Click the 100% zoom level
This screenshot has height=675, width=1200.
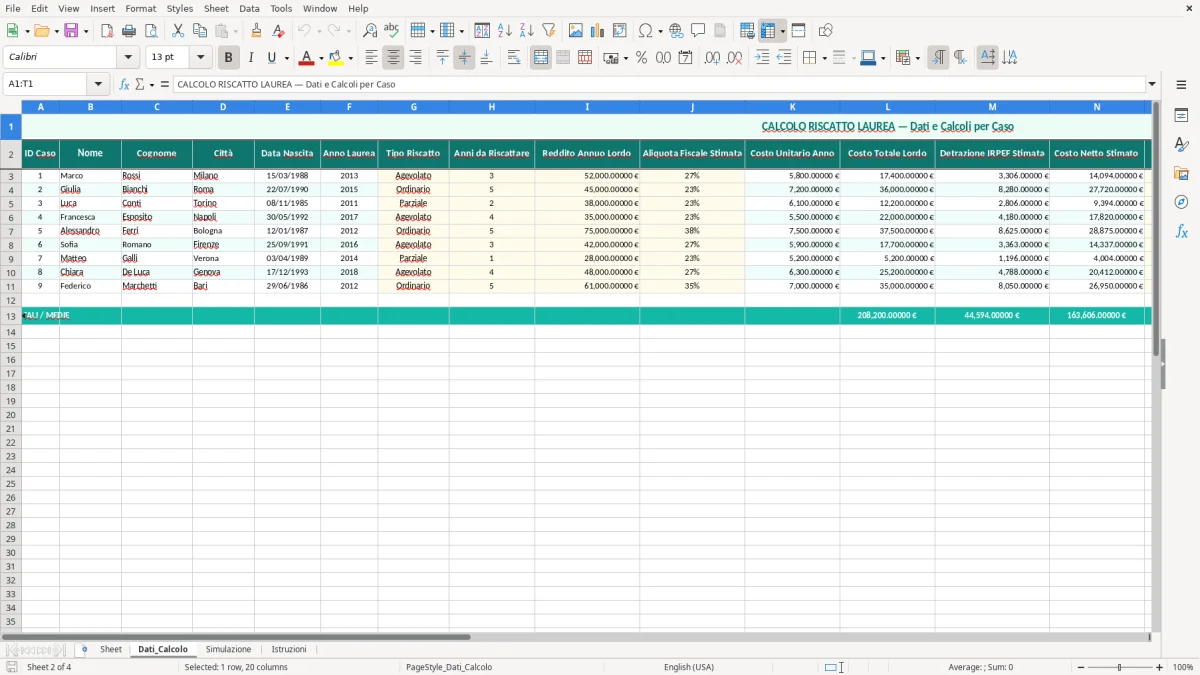coord(1183,667)
